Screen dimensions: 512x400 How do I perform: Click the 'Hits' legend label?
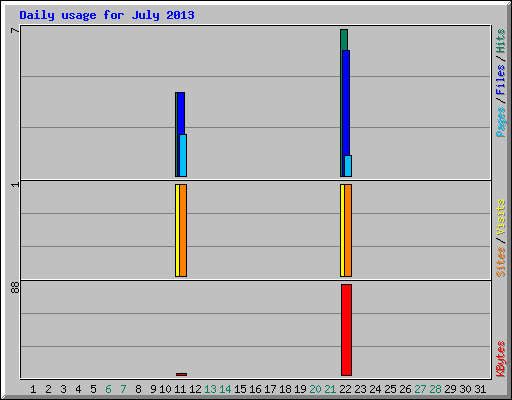pyautogui.click(x=500, y=41)
